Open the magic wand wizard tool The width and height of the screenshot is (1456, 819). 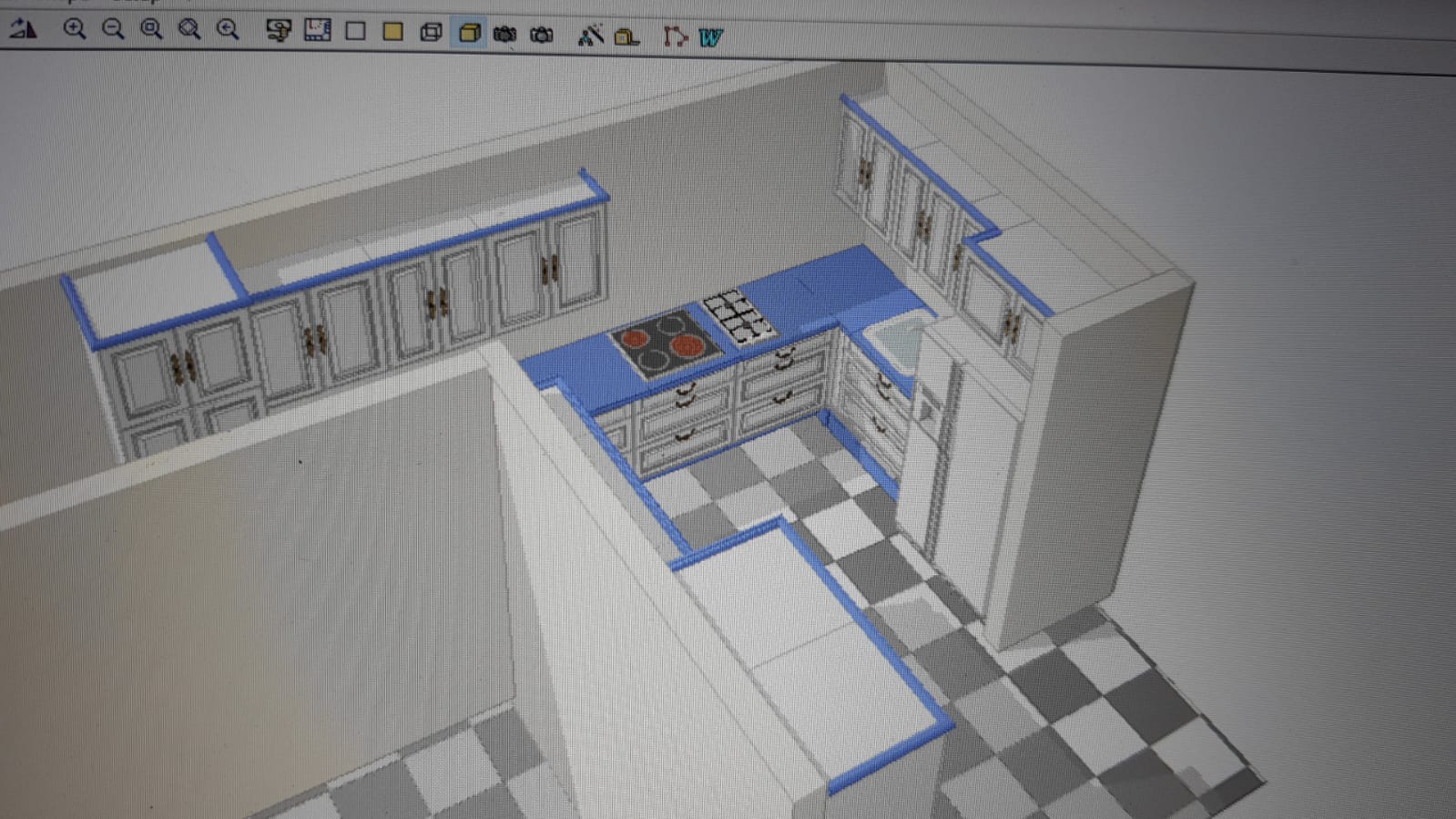[590, 36]
